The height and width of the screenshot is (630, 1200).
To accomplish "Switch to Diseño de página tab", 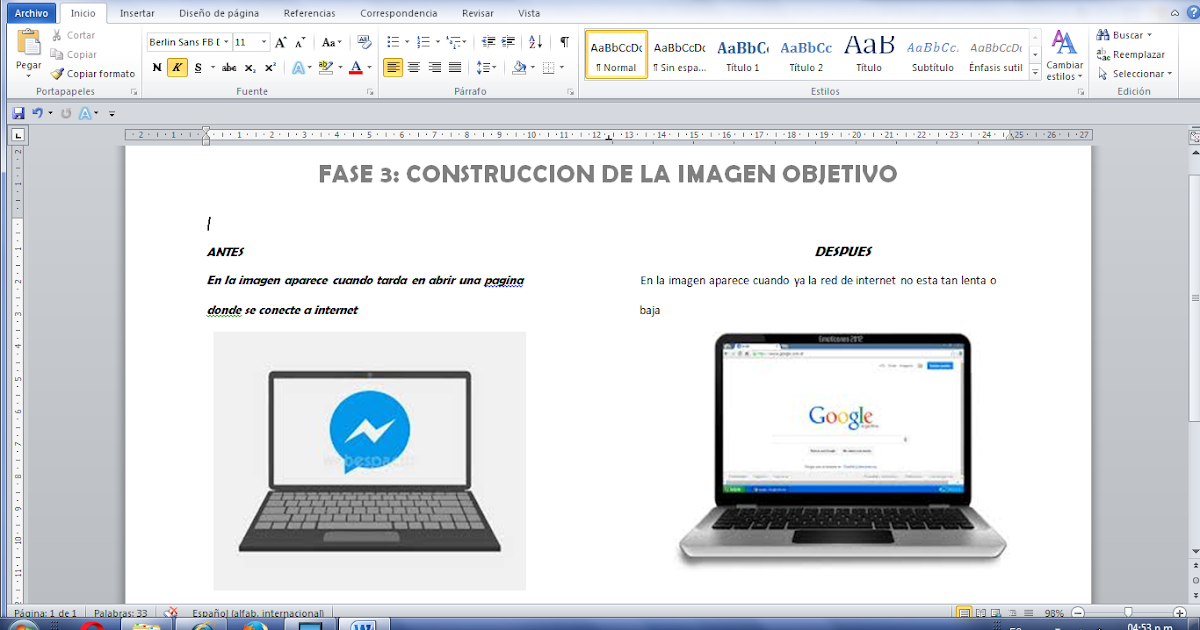I will [x=219, y=13].
